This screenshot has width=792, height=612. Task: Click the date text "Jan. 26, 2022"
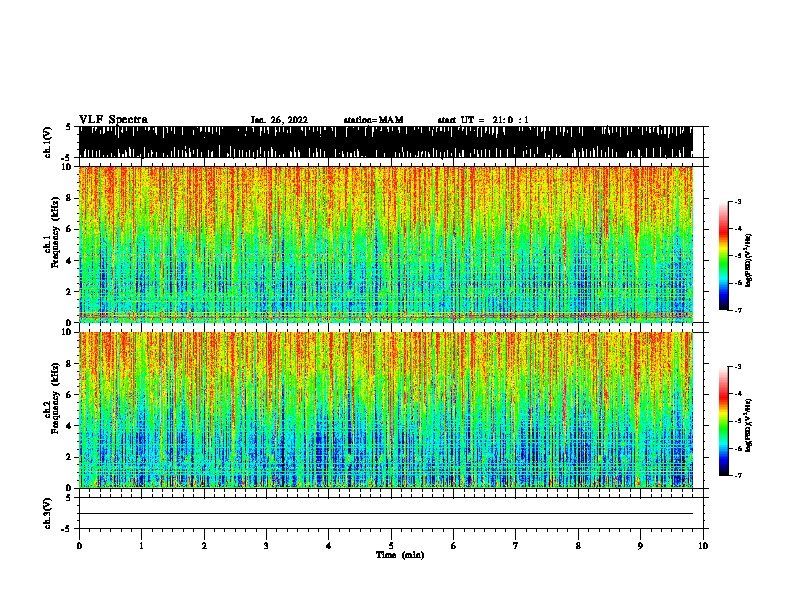pyautogui.click(x=279, y=120)
